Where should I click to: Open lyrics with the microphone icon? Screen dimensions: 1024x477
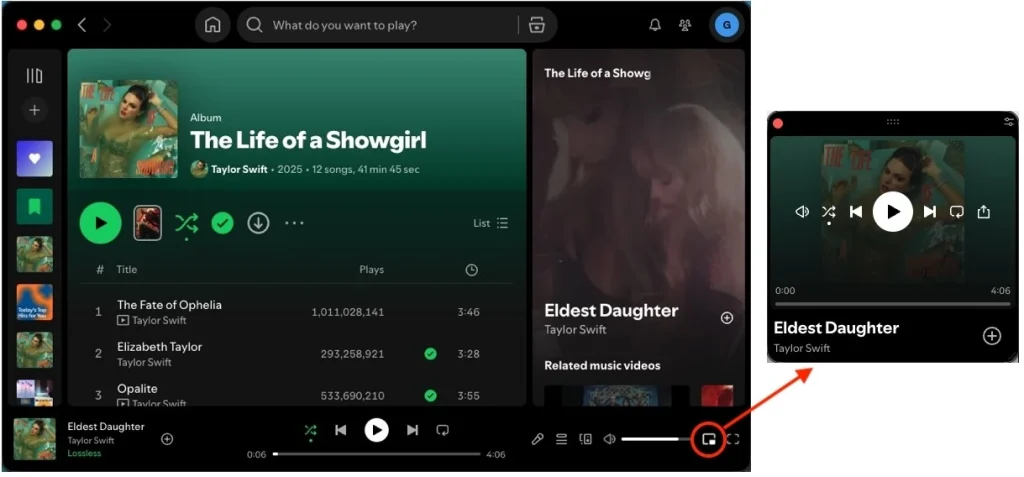point(537,439)
